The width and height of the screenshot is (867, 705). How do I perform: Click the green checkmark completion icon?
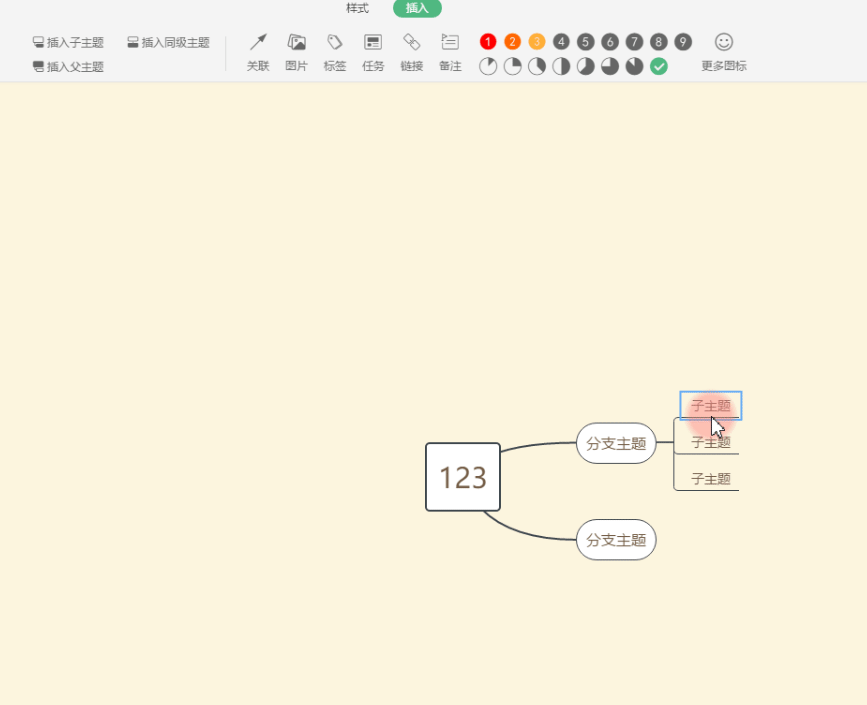pos(658,66)
